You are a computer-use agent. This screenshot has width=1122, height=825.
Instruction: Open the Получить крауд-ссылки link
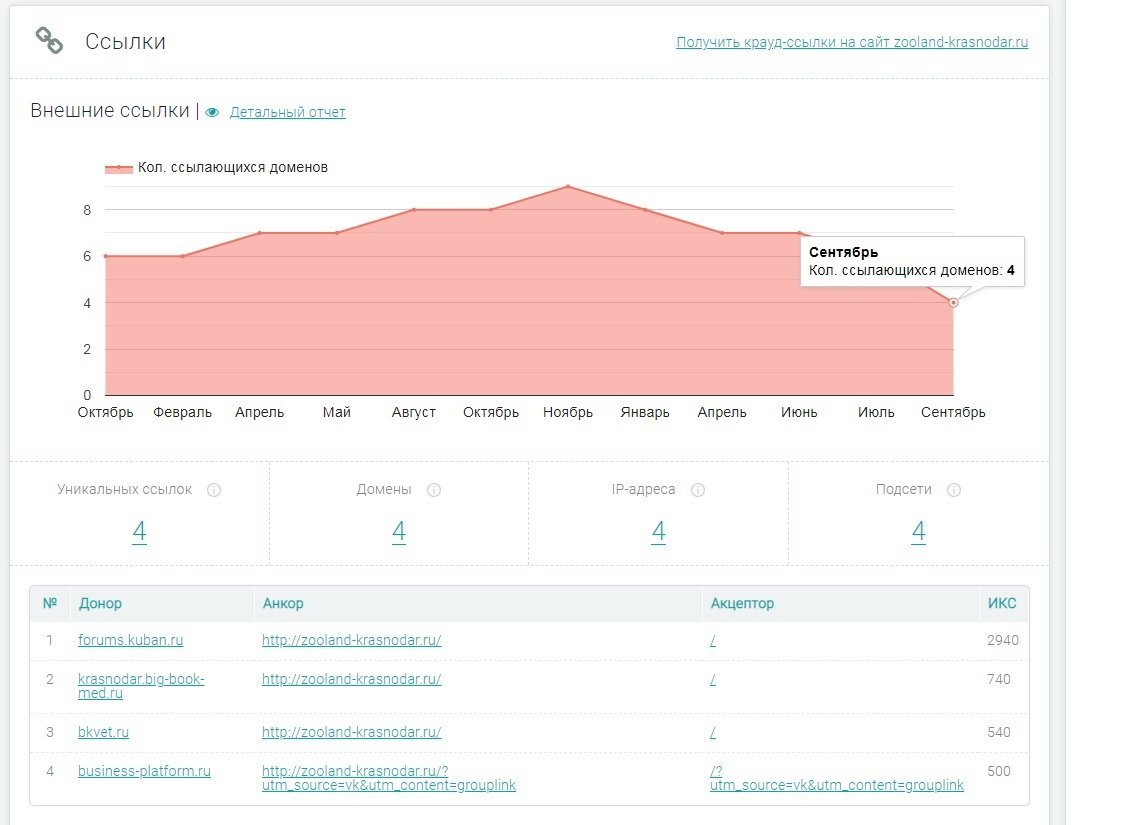pyautogui.click(x=852, y=43)
